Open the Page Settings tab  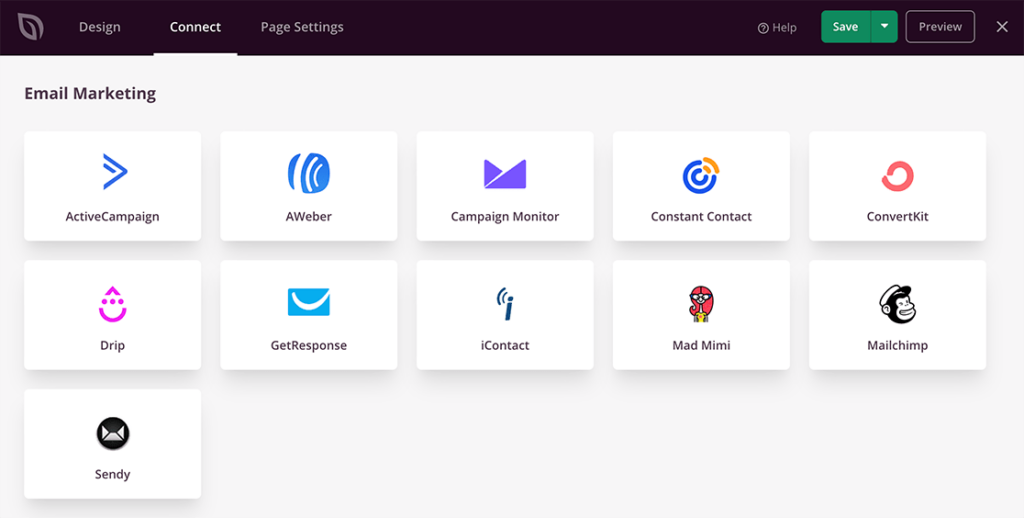point(302,27)
